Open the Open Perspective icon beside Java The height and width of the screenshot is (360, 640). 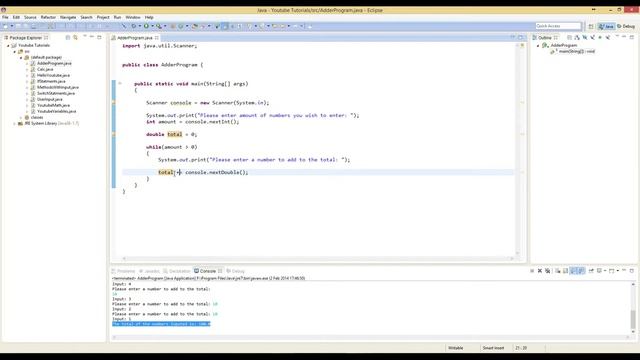(x=591, y=26)
